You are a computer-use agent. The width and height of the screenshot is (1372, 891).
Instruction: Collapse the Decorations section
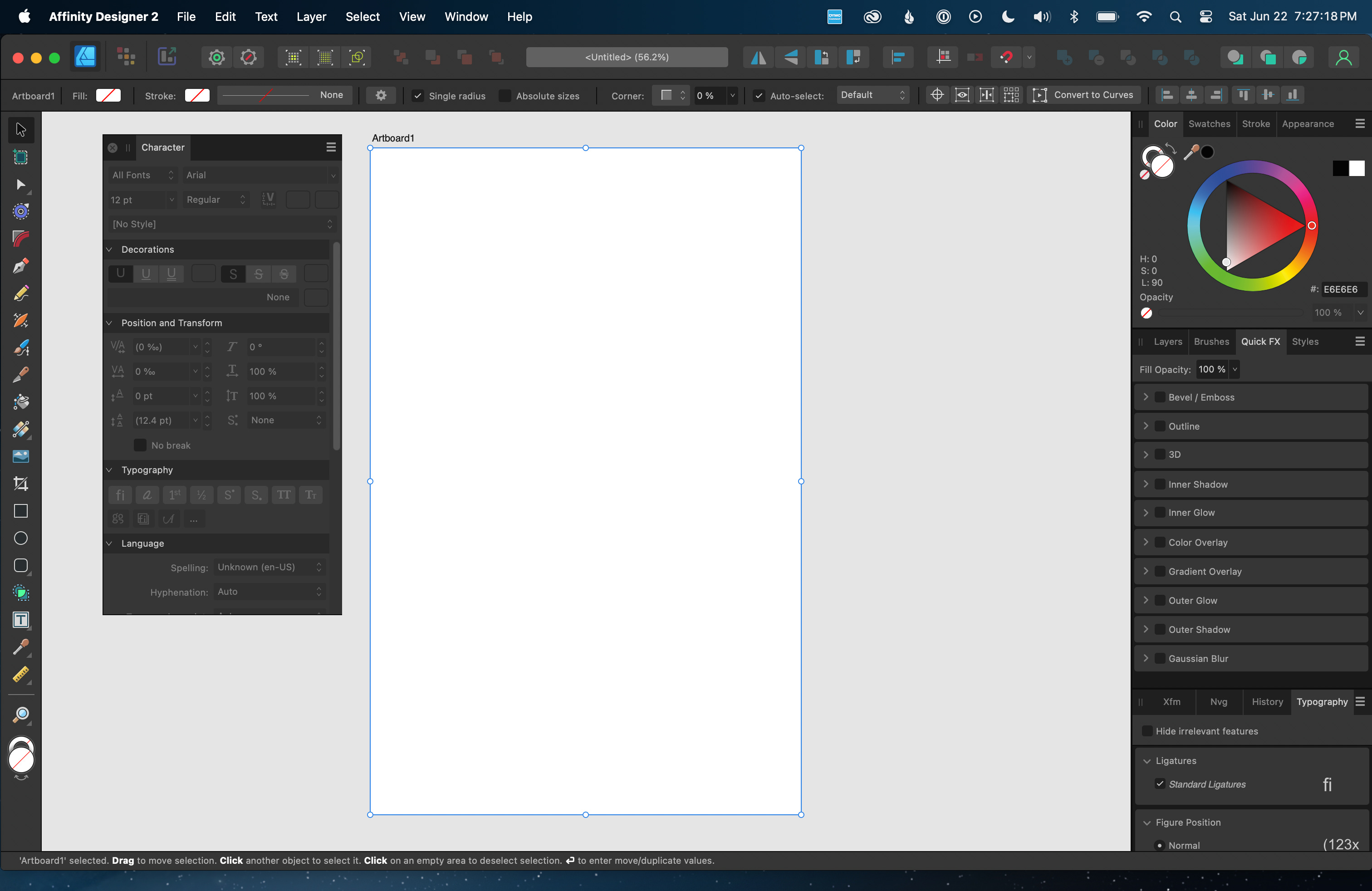tap(109, 250)
